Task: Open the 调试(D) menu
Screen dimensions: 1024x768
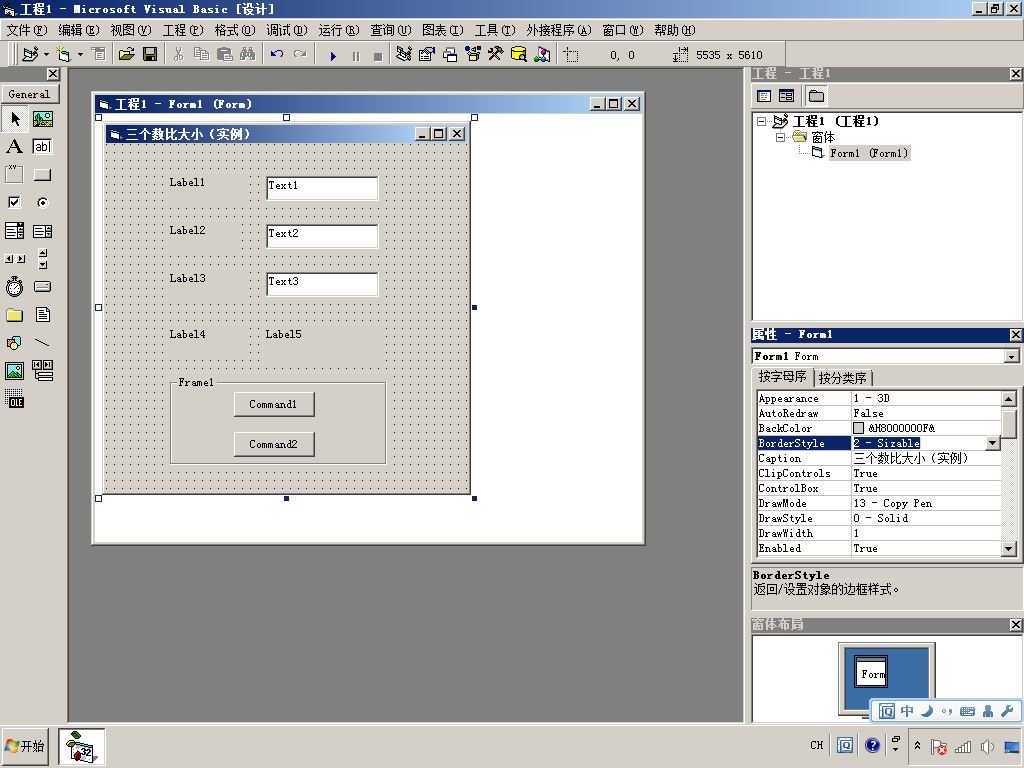Action: coord(287,30)
